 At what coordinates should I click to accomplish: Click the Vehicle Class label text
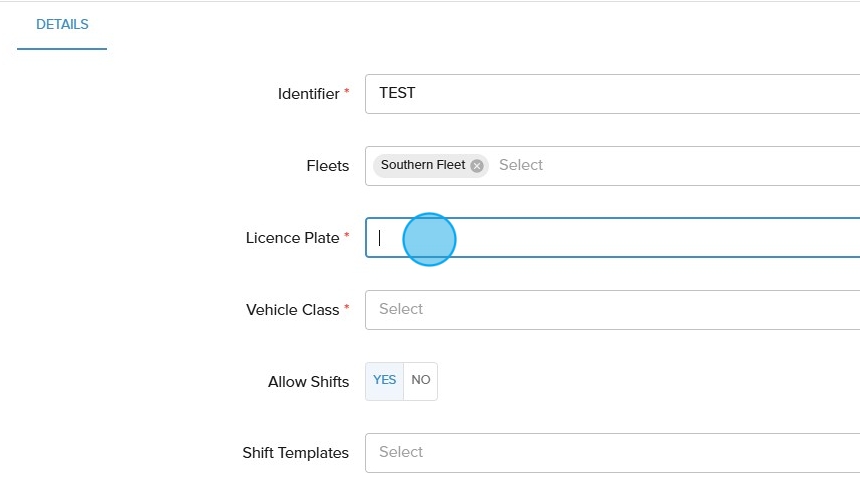tap(292, 310)
